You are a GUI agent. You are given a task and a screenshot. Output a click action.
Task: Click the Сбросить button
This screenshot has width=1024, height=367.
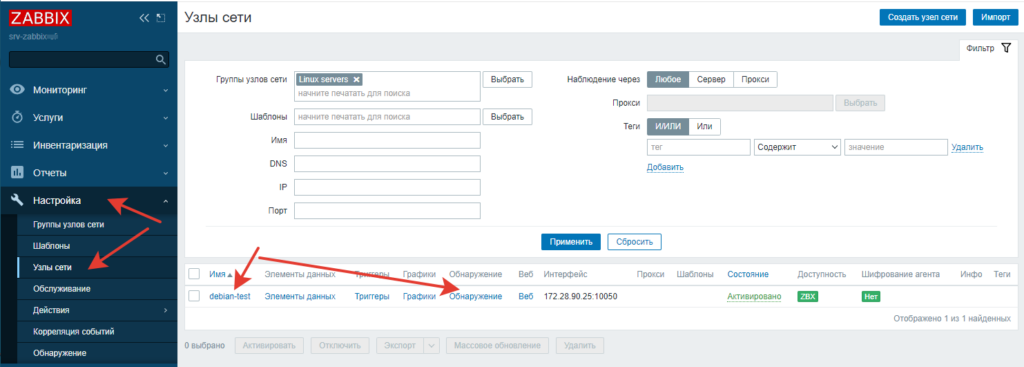click(x=635, y=241)
